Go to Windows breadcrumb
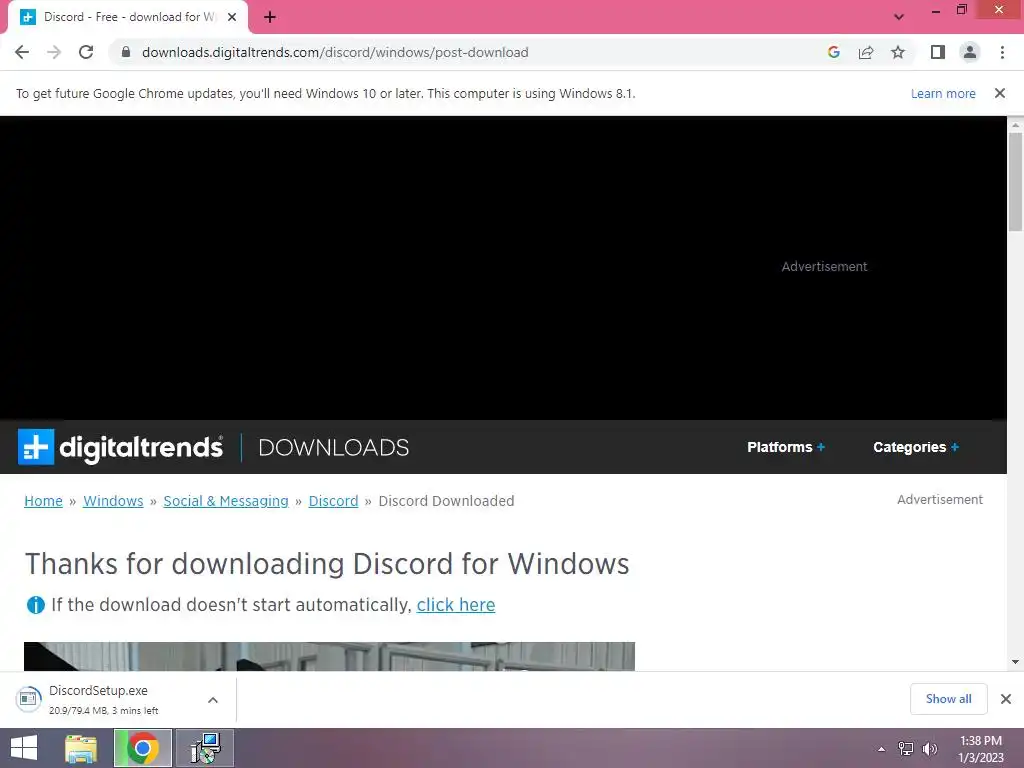This screenshot has width=1024, height=768. 113,501
